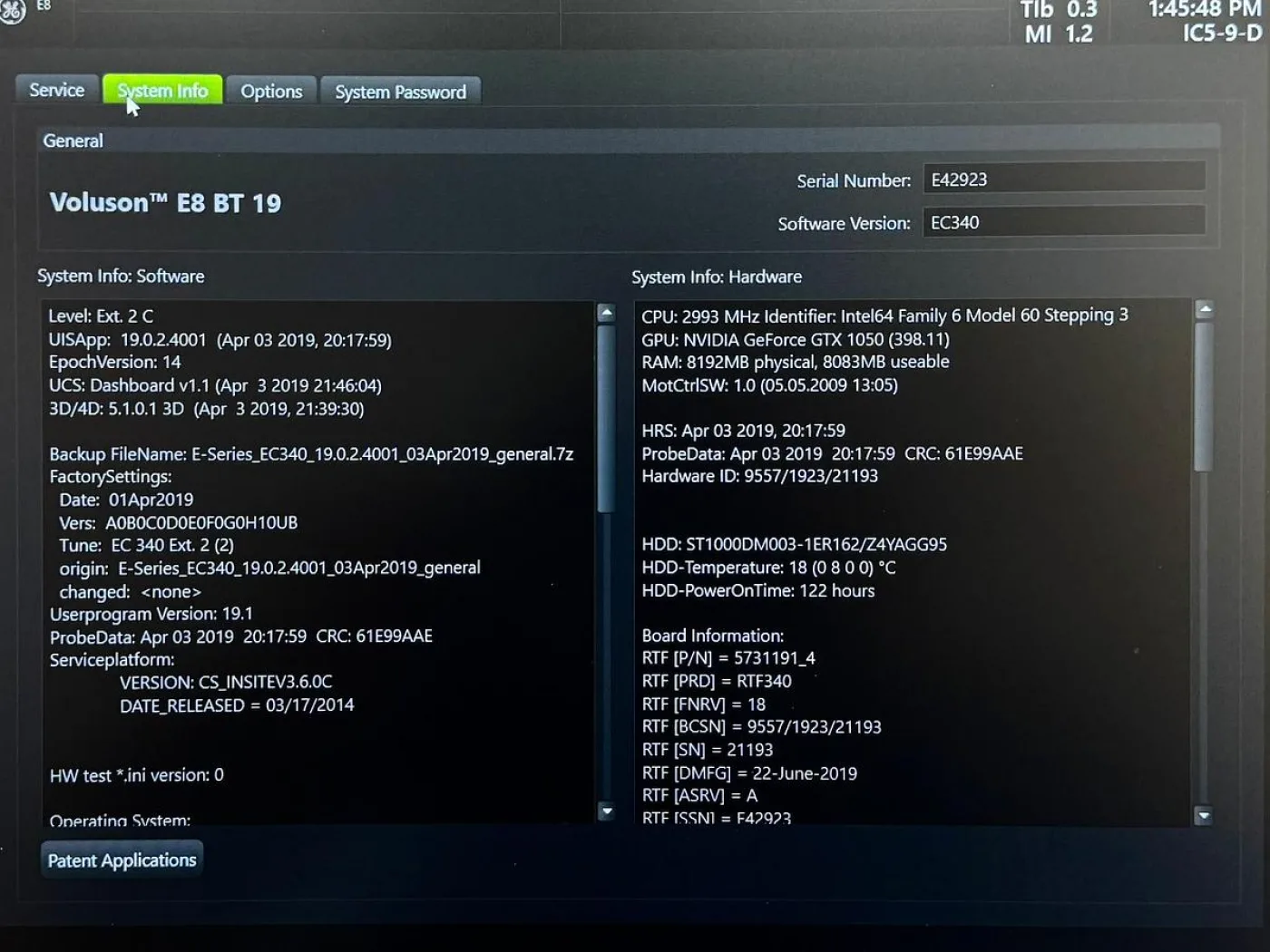Click the 'DATE_RELEASED = 03/17/2014' line
The image size is (1270, 952).
pos(237,705)
